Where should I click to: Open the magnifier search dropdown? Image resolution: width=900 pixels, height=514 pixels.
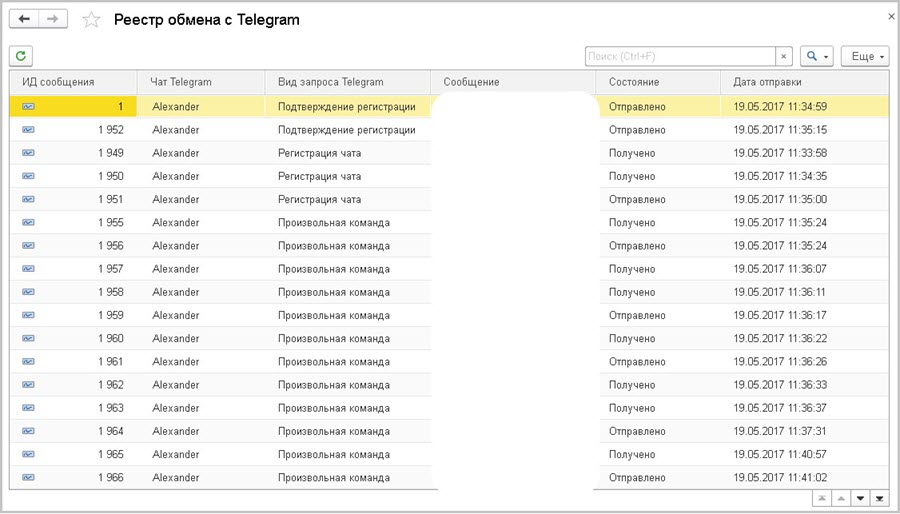[x=818, y=57]
